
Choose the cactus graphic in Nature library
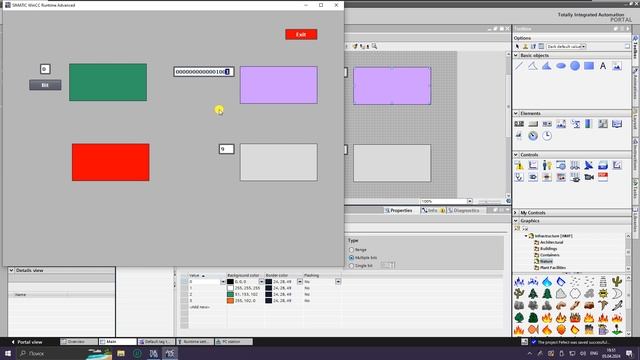(617, 281)
